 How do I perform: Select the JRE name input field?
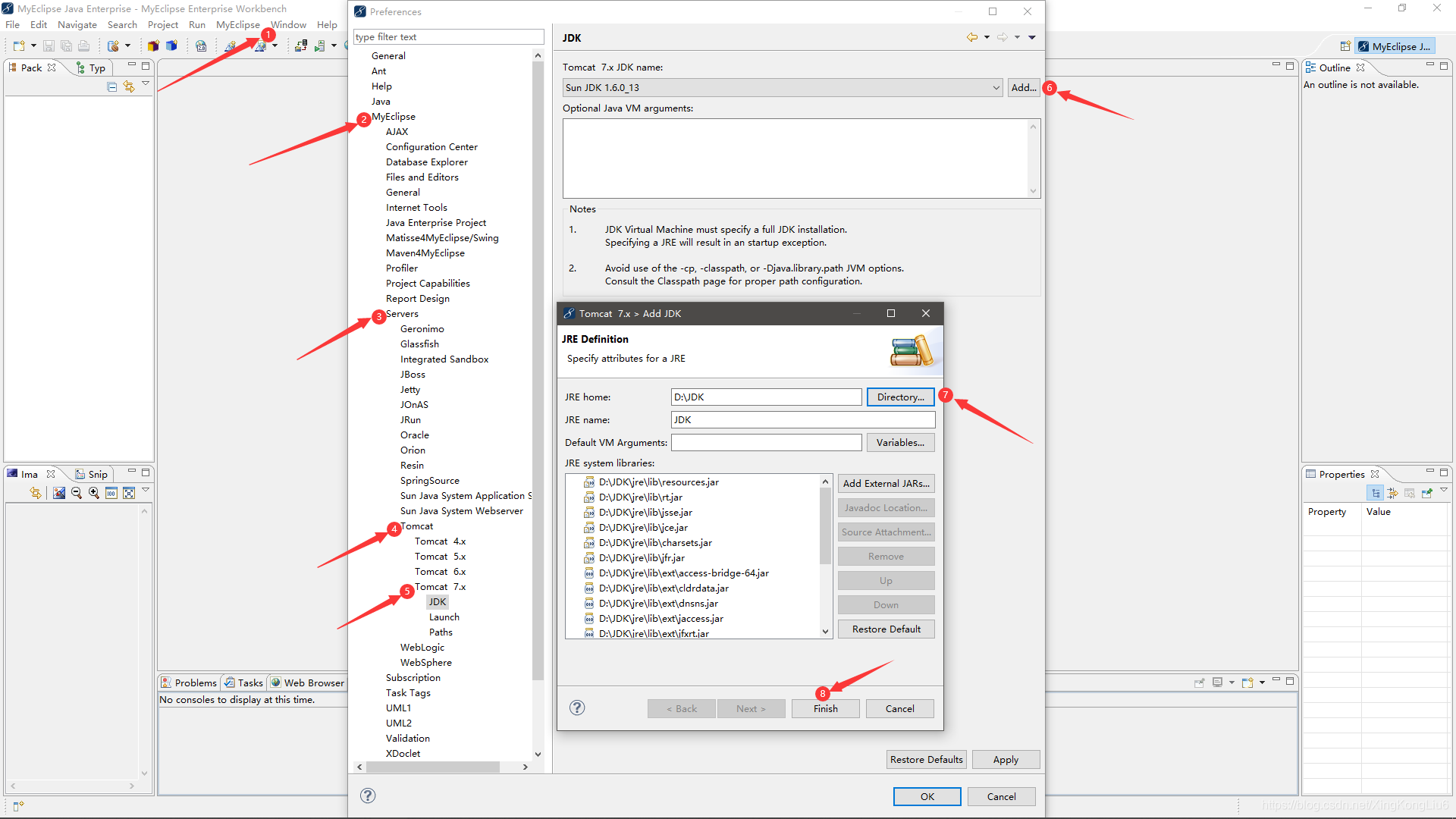(801, 419)
